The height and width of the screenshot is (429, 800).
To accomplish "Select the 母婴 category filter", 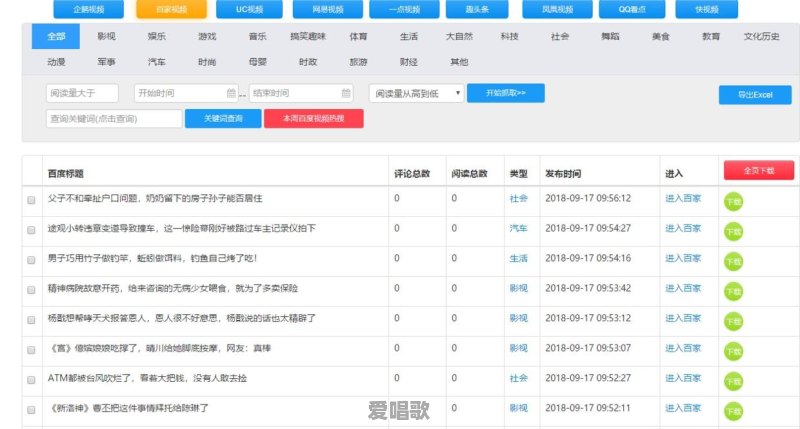I will click(x=258, y=62).
